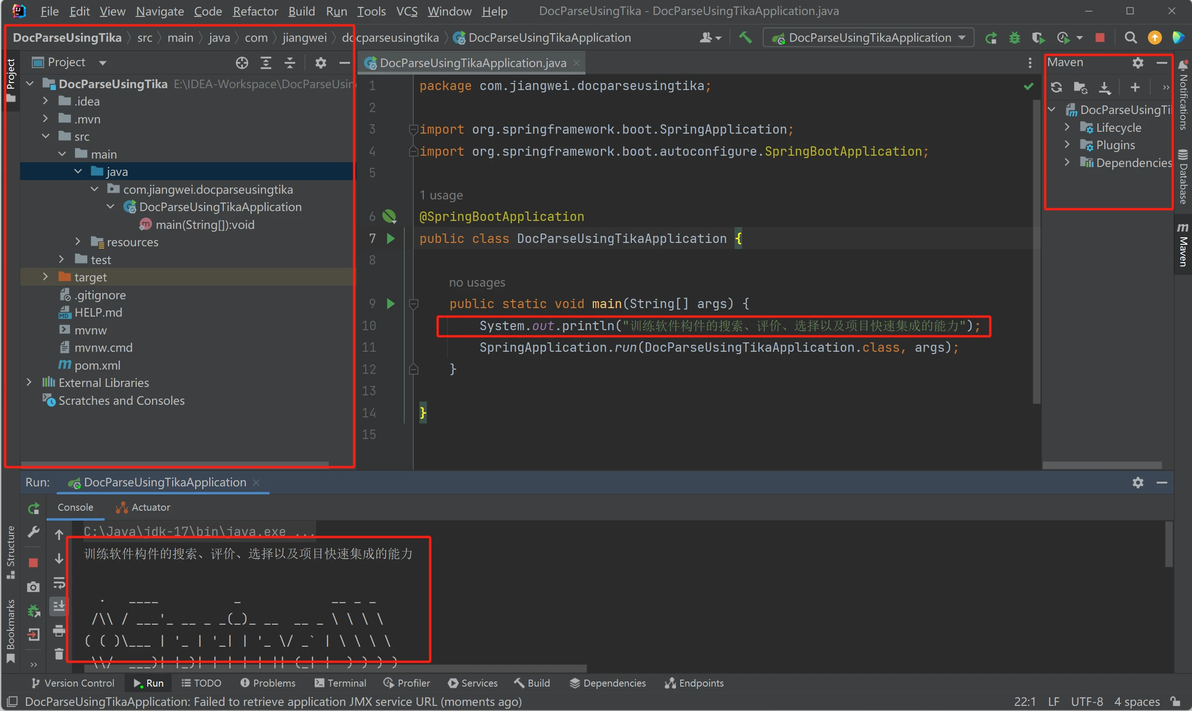Click the Build Project hammer icon
1192x711 pixels.
tap(745, 38)
